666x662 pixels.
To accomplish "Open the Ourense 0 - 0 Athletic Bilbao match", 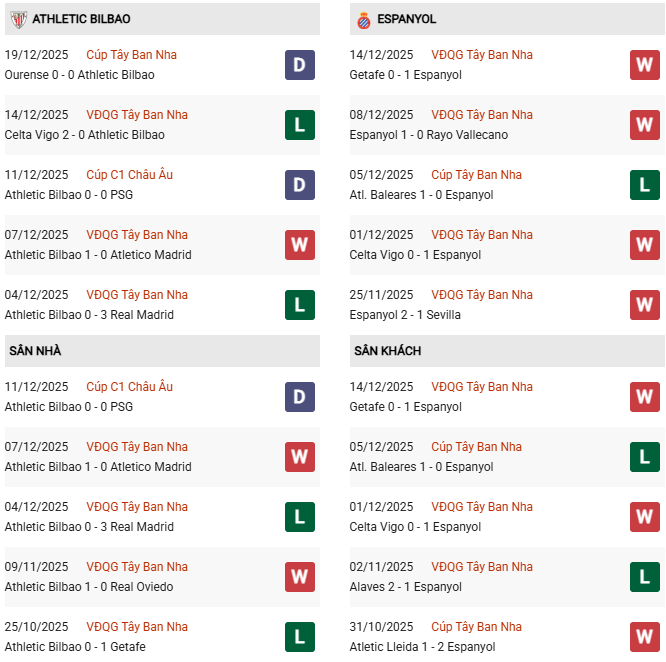I will [79, 75].
